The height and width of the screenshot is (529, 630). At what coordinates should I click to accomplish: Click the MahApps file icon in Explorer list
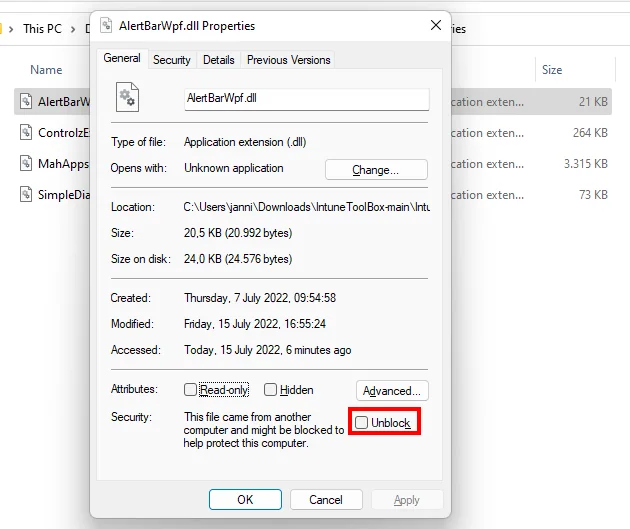point(26,163)
